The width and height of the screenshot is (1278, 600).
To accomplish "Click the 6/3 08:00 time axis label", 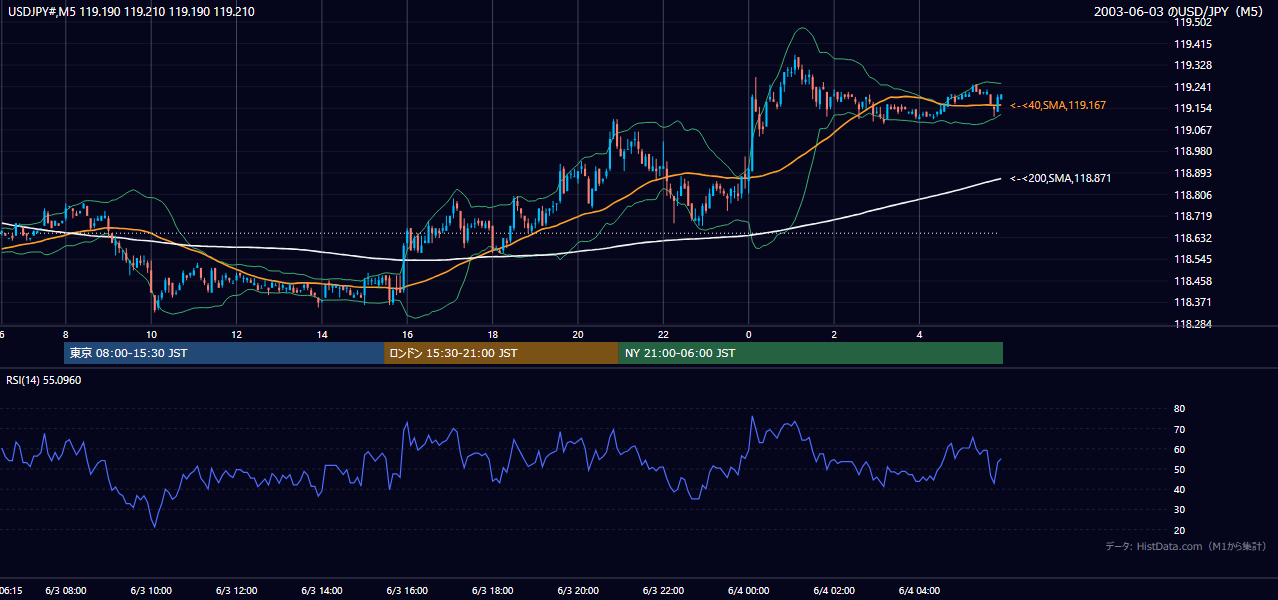I will (x=66, y=590).
